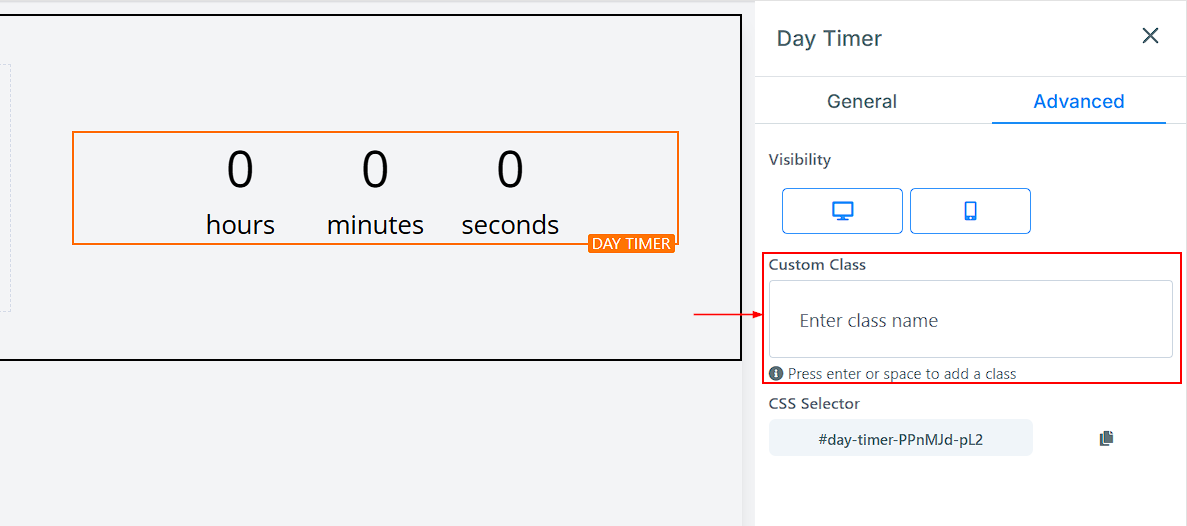Select the seconds digit in the timer
This screenshot has height=526, width=1187.
[510, 170]
